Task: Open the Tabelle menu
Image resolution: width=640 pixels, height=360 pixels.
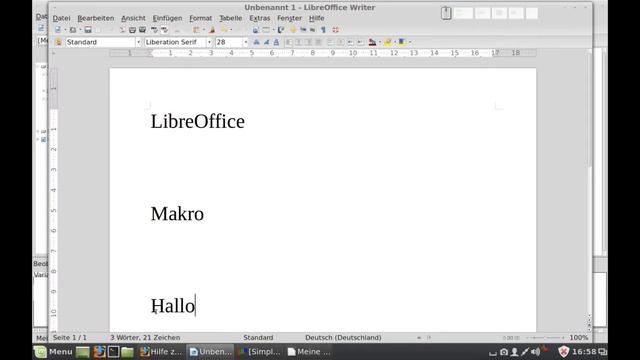Action: tap(231, 18)
